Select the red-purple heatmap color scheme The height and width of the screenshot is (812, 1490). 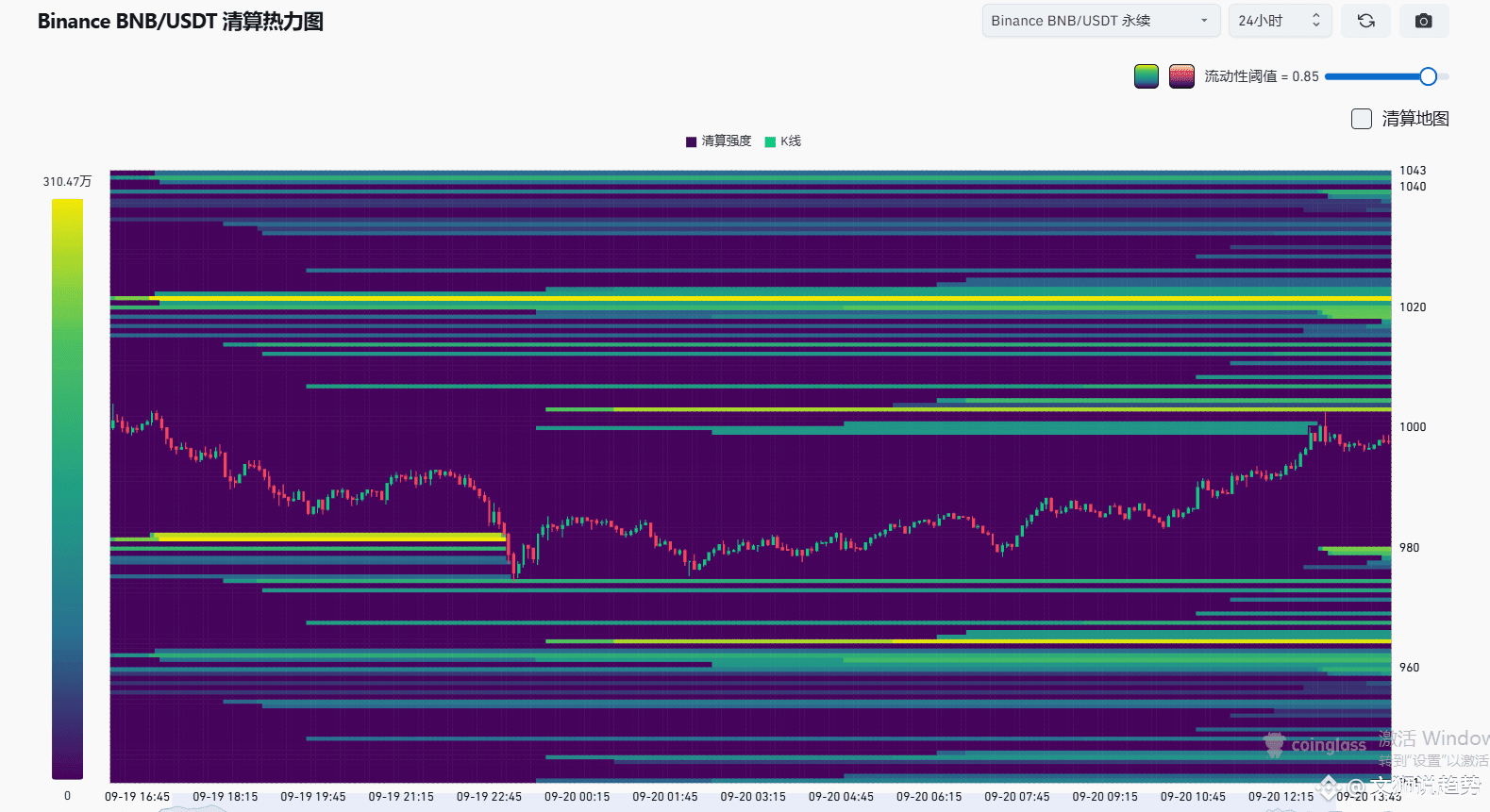pos(1181,76)
